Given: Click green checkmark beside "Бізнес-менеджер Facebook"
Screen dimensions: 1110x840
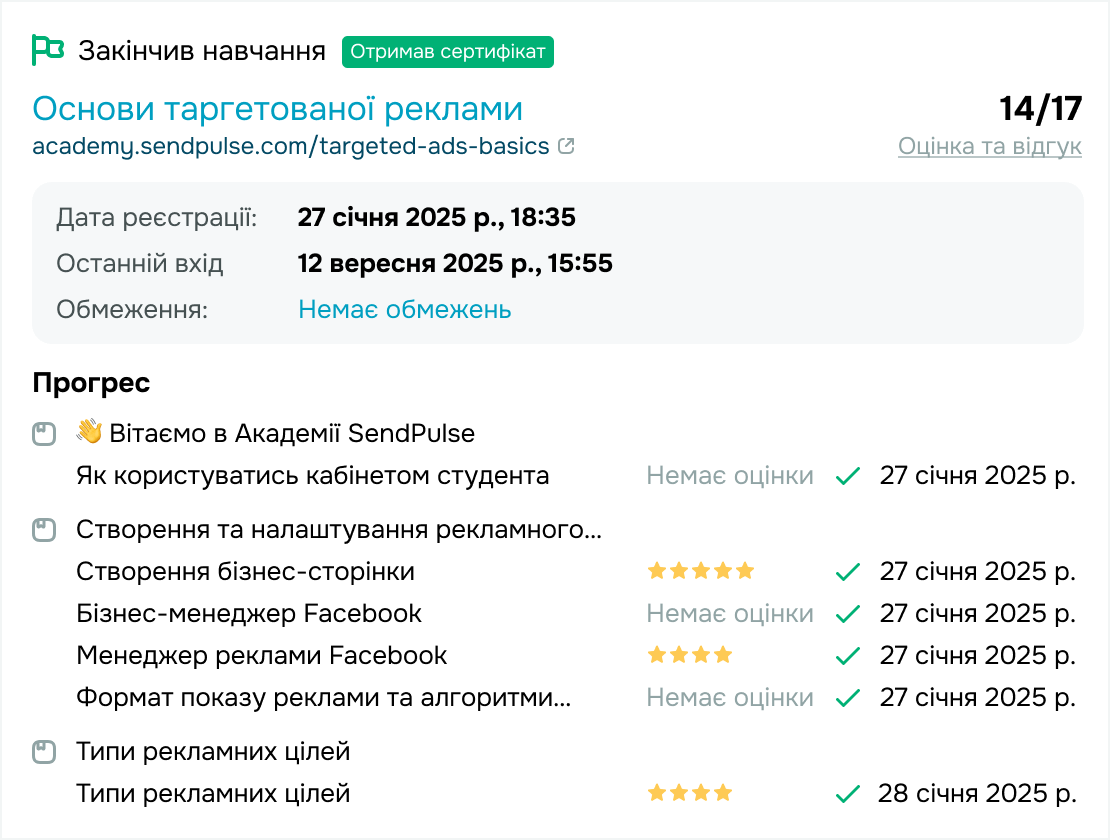Looking at the screenshot, I should 847,613.
